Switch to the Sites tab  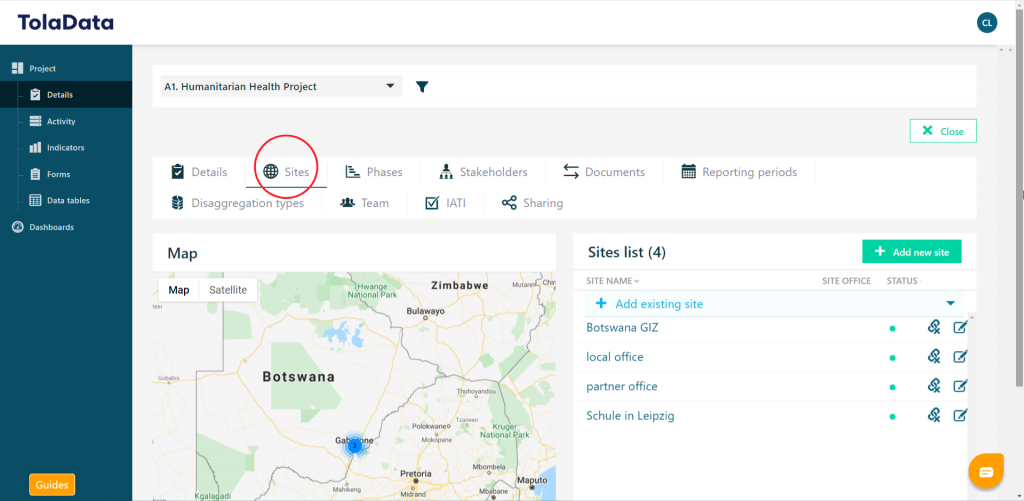point(286,172)
